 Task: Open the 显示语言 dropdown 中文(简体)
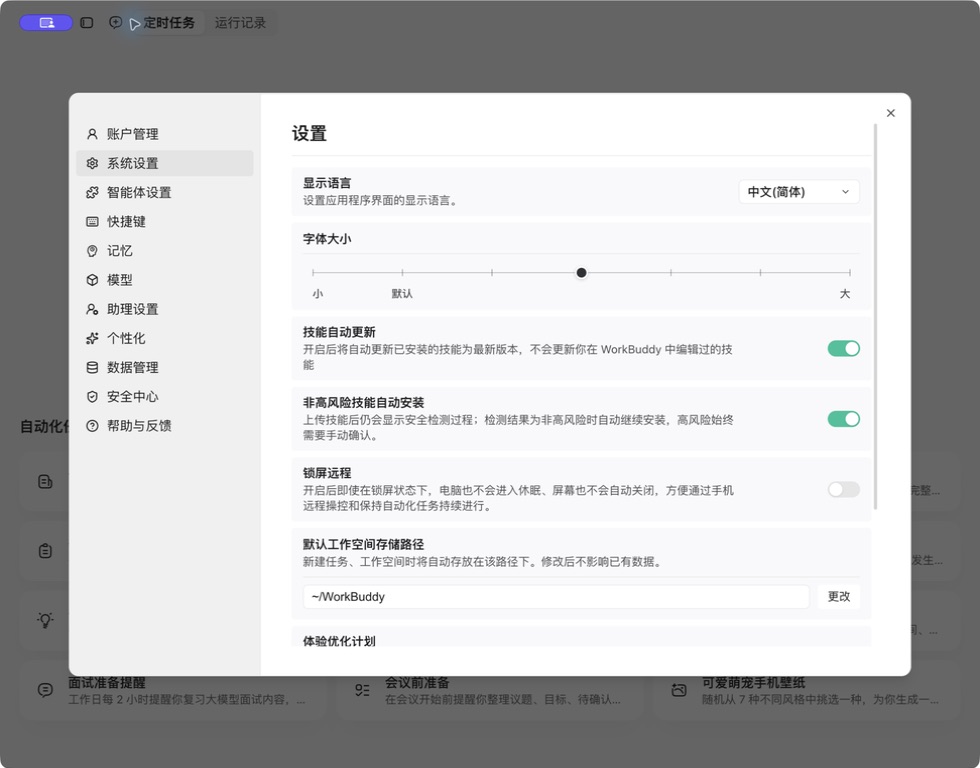[799, 192]
